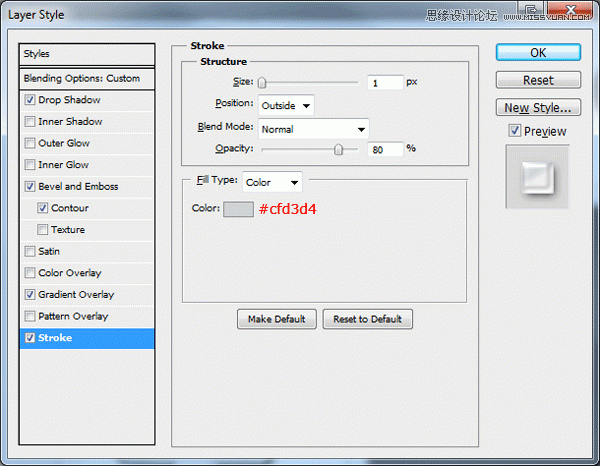Screen dimensions: 600x466
Task: Toggle the Contour checkbox
Action: (x=42, y=208)
